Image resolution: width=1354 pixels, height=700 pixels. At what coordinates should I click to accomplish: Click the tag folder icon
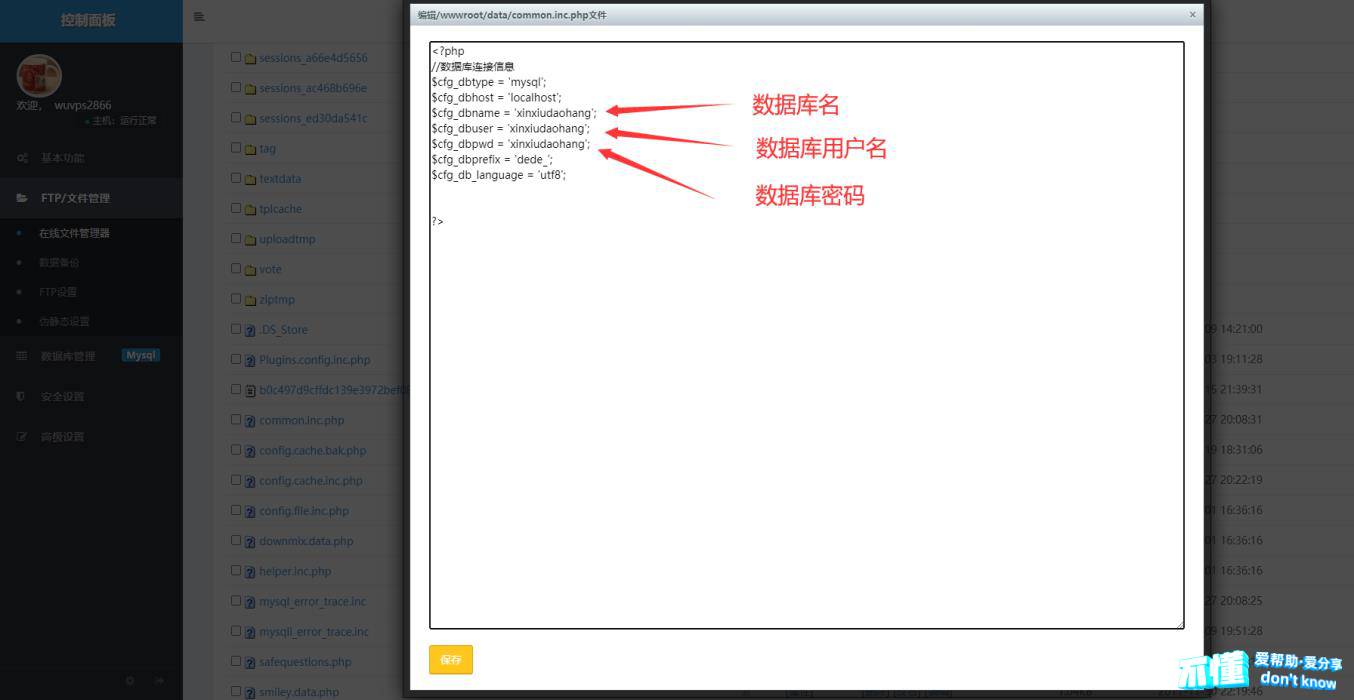pos(250,149)
